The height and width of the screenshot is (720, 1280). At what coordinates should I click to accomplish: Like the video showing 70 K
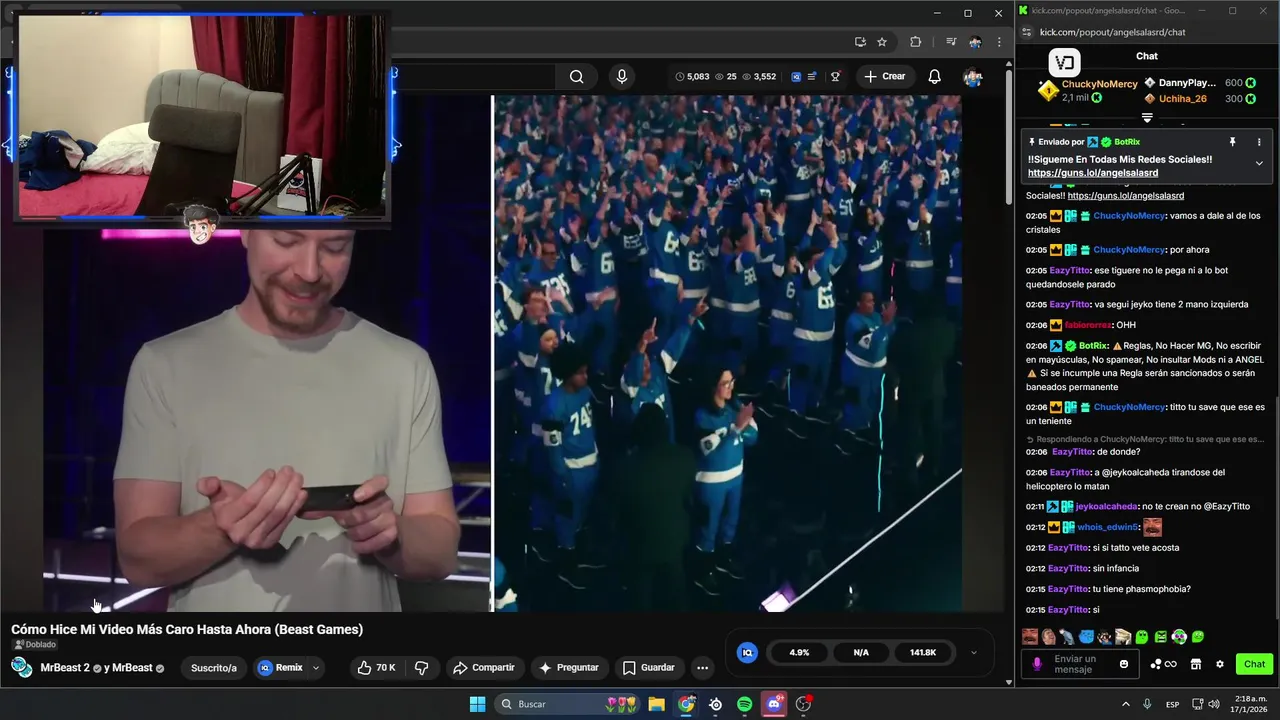(x=376, y=668)
